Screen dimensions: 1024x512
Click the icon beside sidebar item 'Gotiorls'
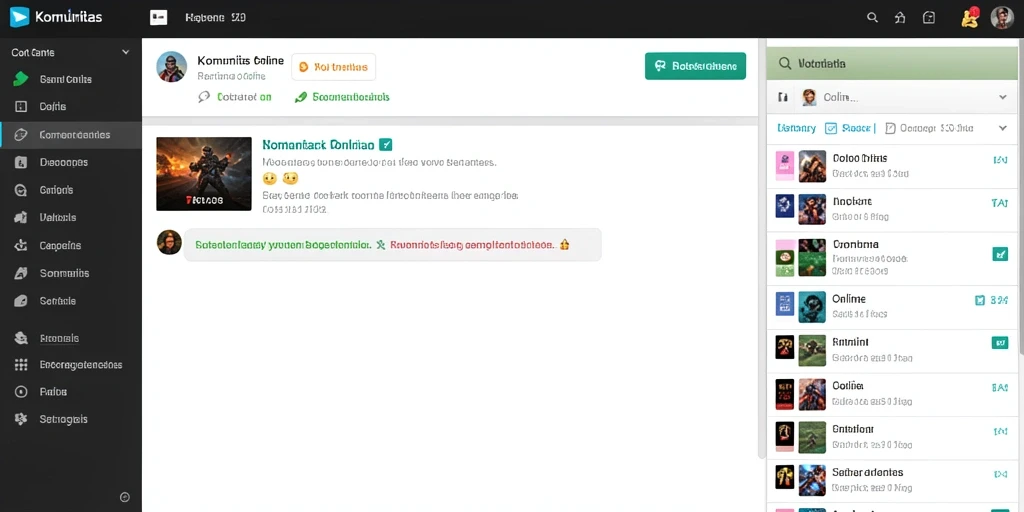pos(21,190)
